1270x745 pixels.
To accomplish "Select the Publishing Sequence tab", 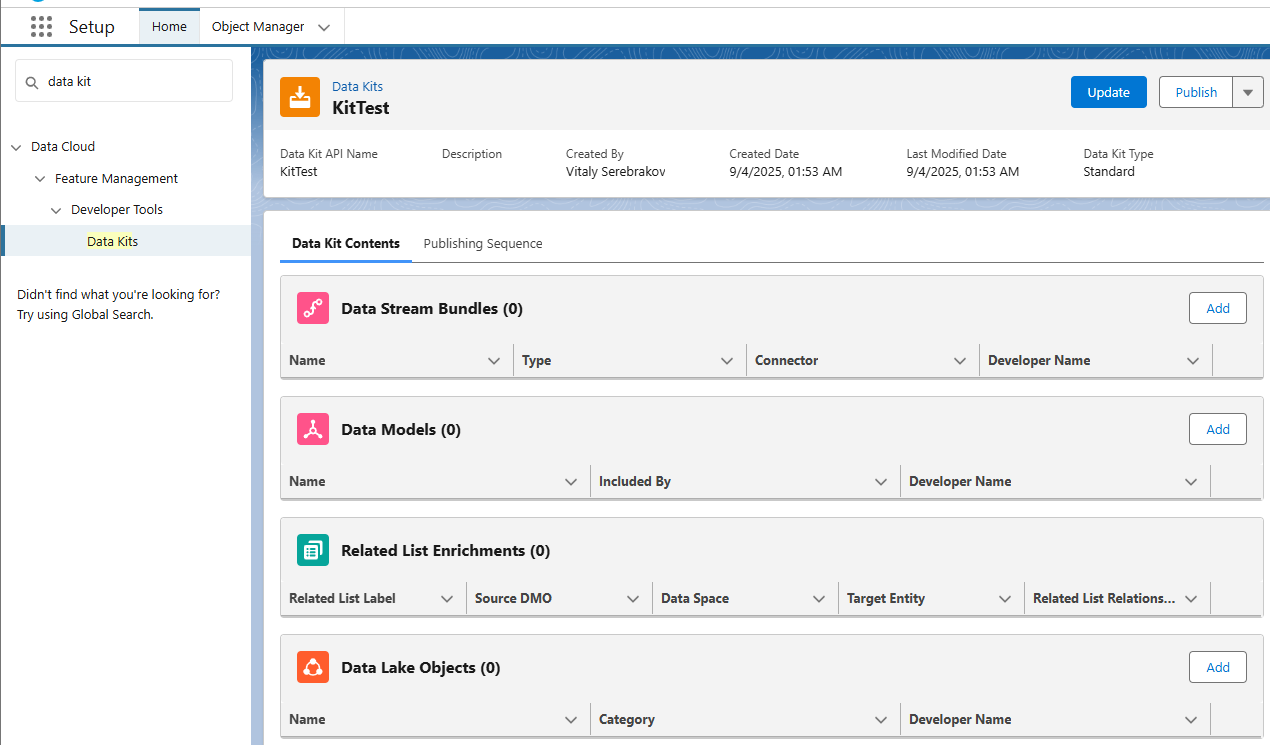I will 483,243.
